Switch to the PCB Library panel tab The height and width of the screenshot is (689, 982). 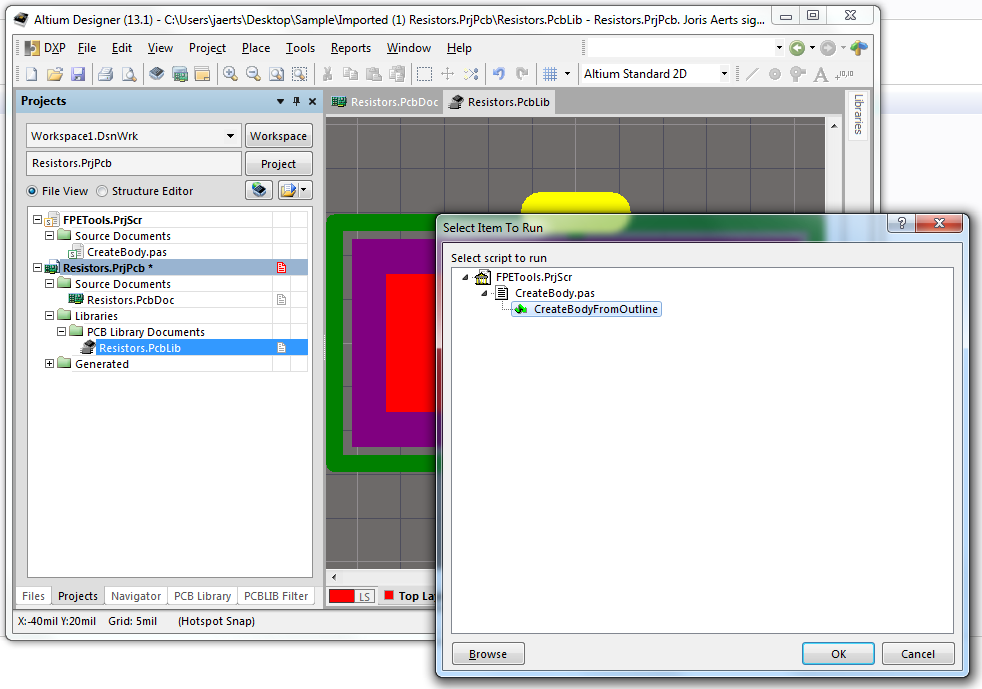click(x=202, y=596)
